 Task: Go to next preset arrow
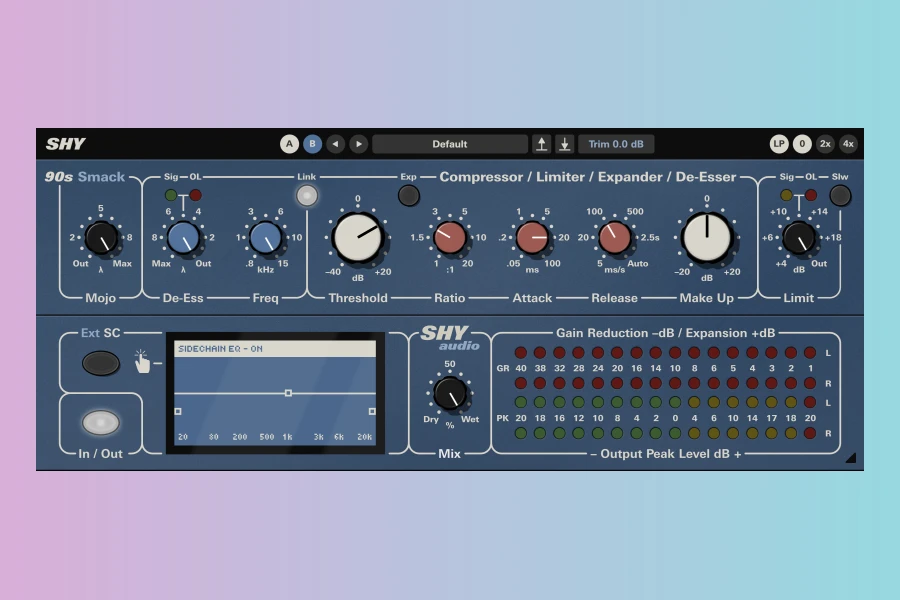tap(359, 144)
